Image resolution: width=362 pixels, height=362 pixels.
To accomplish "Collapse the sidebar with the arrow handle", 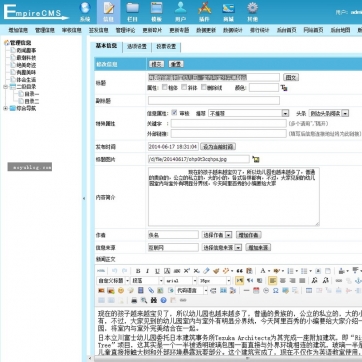I will click(84, 198).
